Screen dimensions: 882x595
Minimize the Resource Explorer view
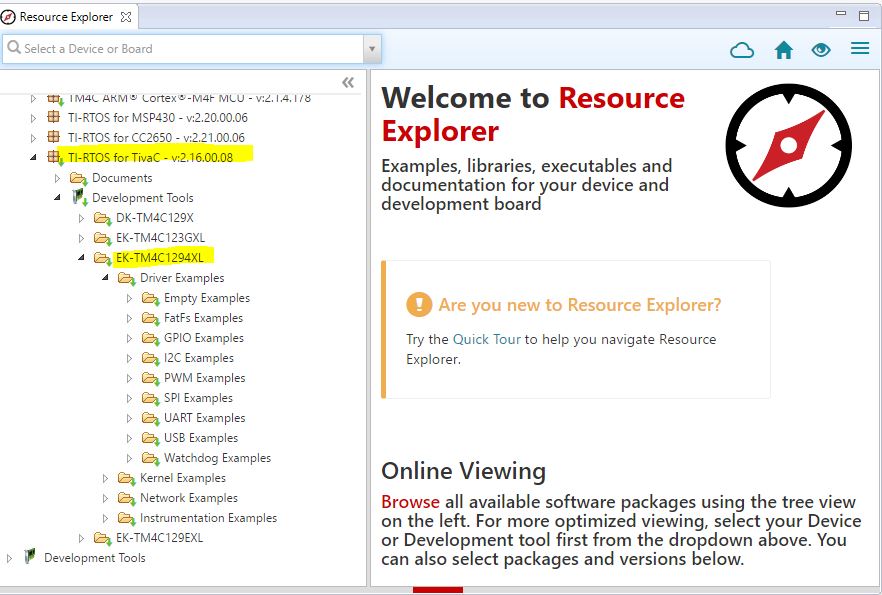click(841, 13)
